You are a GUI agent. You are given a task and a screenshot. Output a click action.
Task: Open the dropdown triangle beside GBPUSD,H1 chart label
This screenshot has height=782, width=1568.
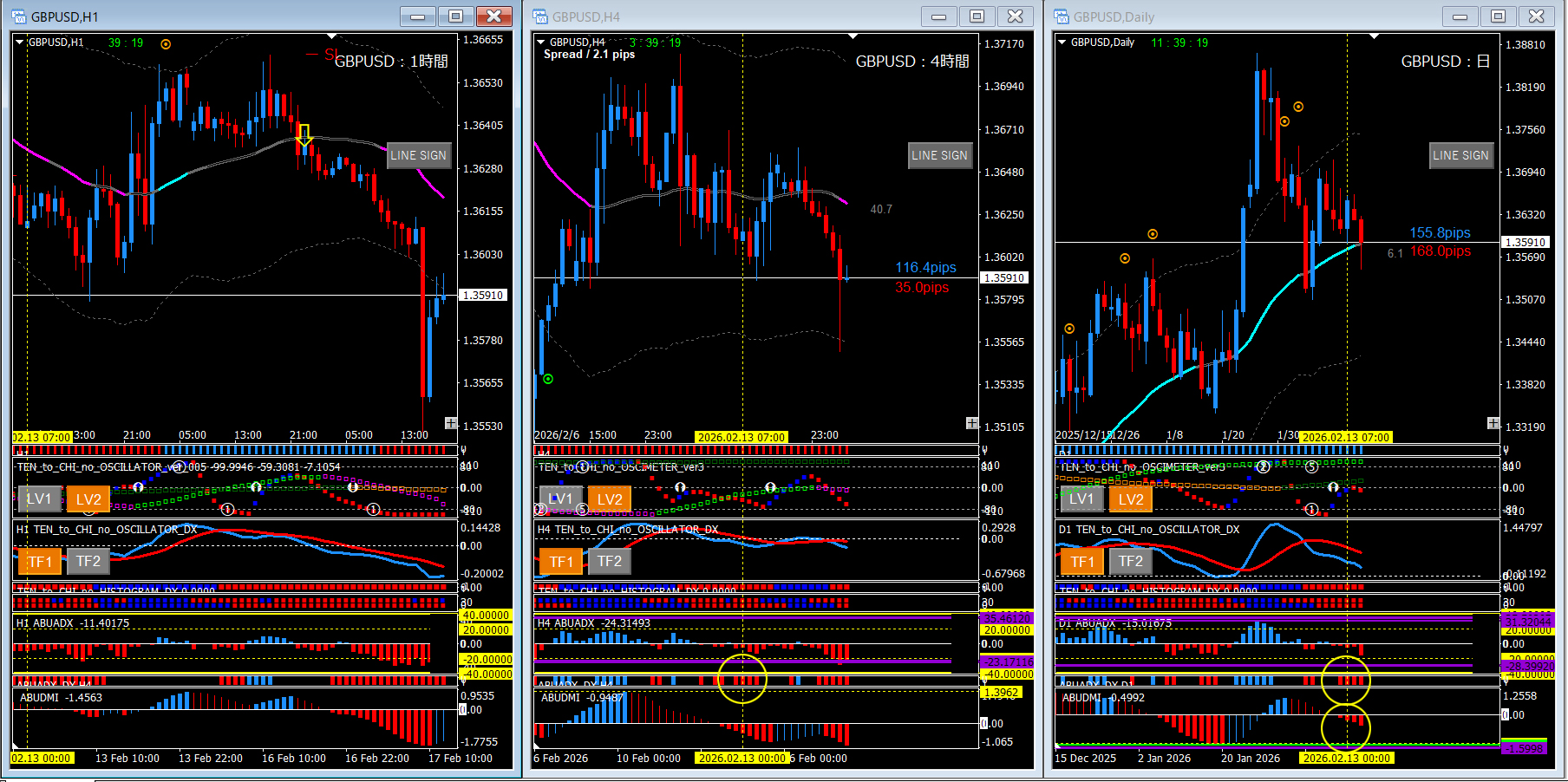[x=20, y=42]
